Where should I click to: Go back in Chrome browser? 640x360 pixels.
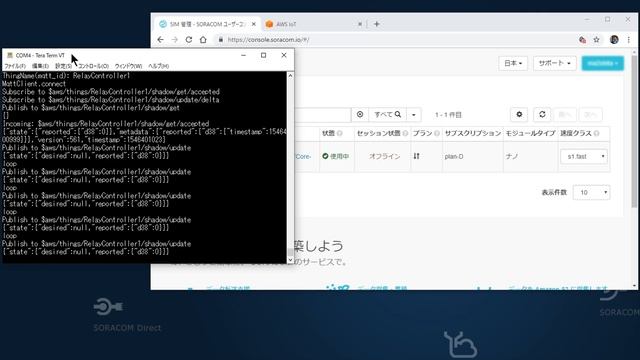160,40
